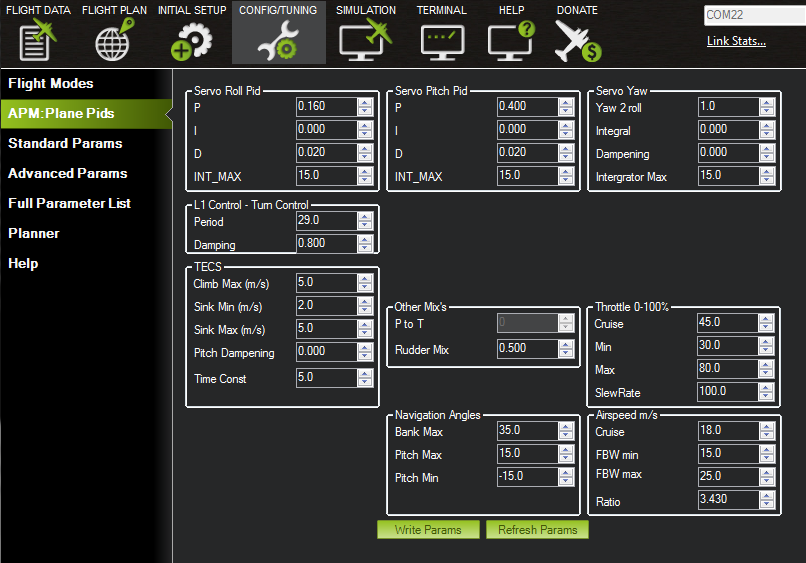The width and height of the screenshot is (806, 563).
Task: Adjust Throttle Cruise value spinner
Action: pos(766,323)
